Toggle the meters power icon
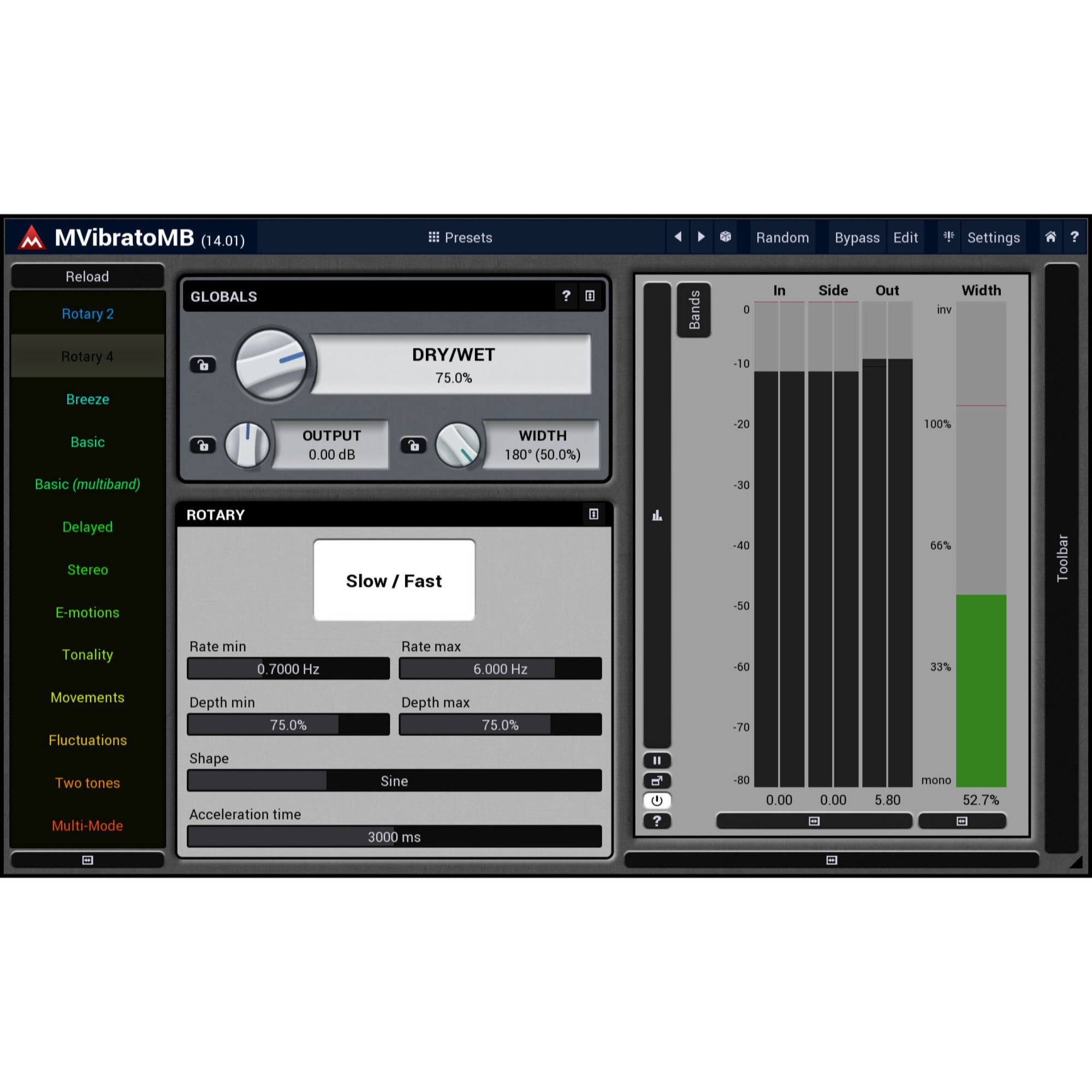The image size is (1092, 1092). [657, 800]
